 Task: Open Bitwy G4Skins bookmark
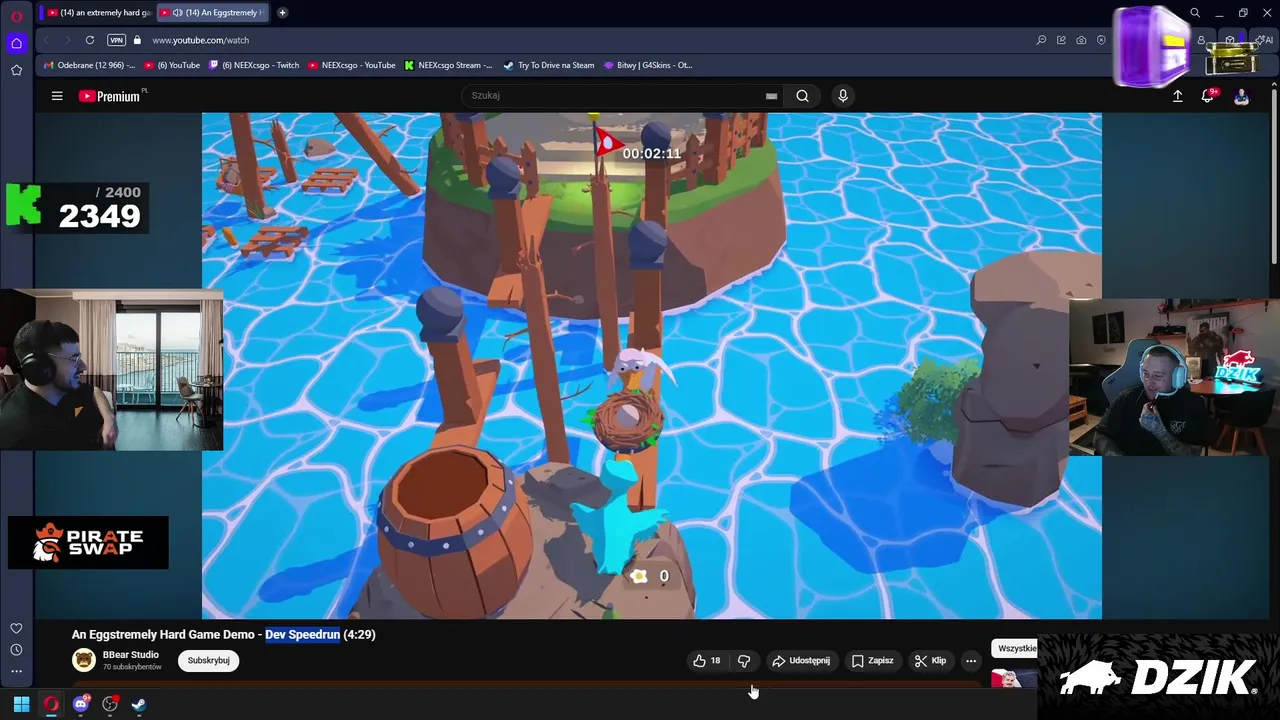(x=648, y=65)
